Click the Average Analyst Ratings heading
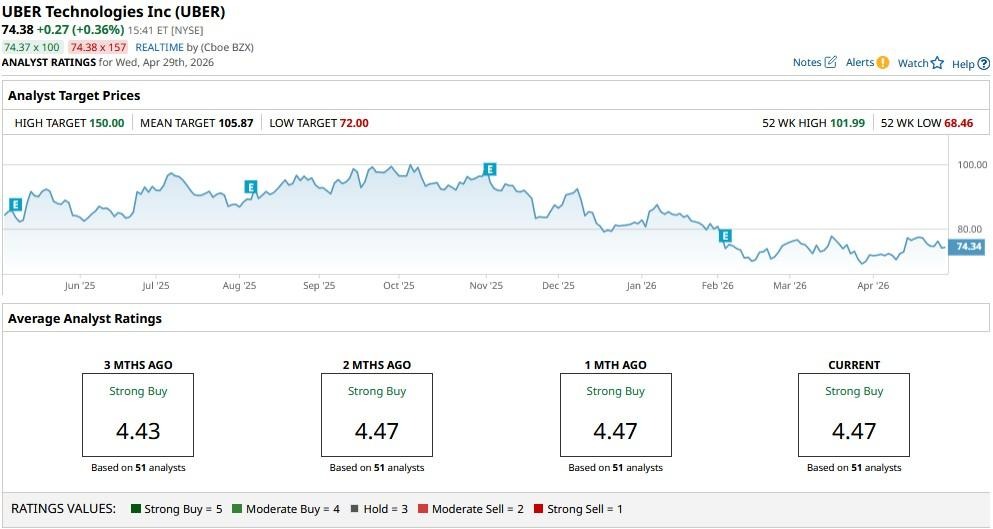This screenshot has height=529, width=993. [x=85, y=319]
